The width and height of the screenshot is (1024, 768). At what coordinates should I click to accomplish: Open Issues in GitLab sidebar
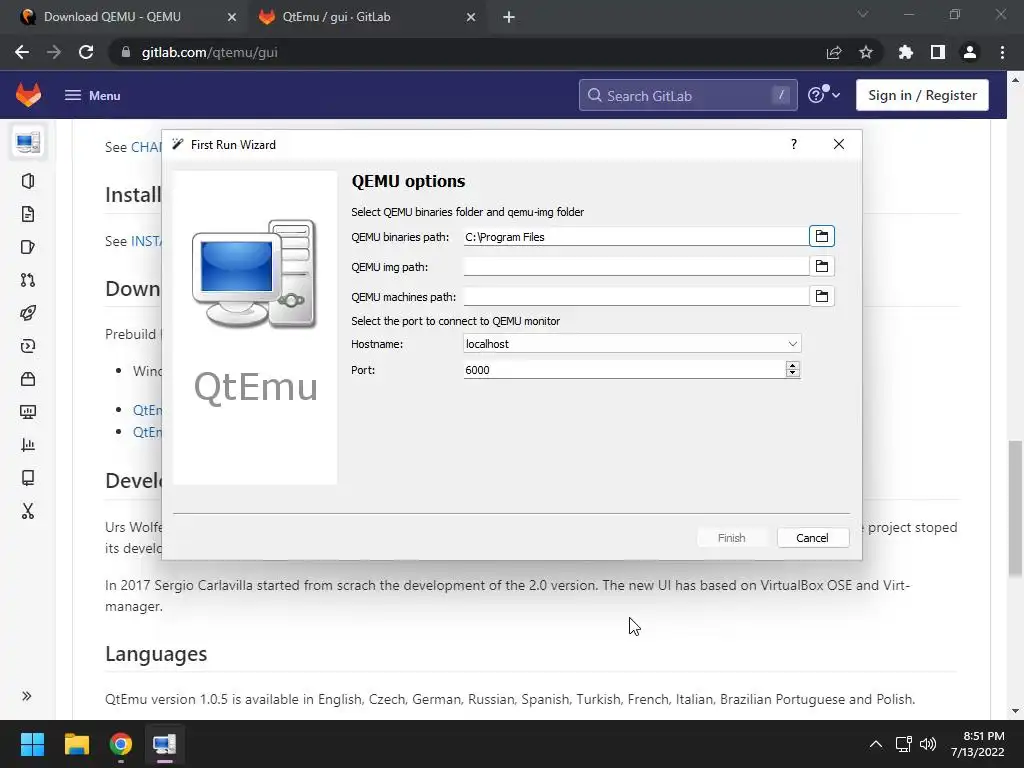tap(27, 247)
